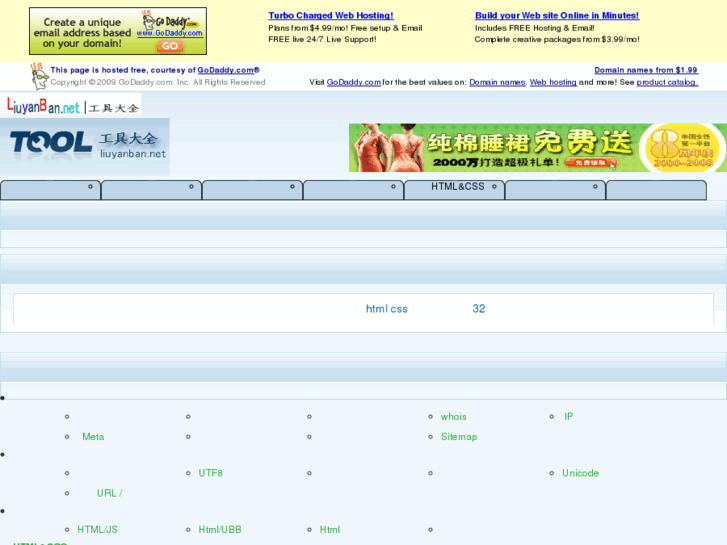Open the green nightgown advertisement banner
The image size is (727, 545).
(538, 147)
